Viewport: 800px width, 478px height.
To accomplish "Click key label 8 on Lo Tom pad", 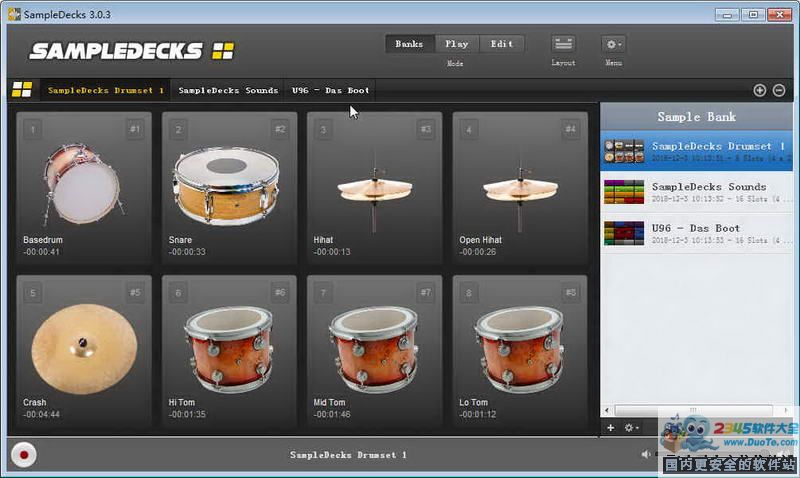I will tap(469, 293).
